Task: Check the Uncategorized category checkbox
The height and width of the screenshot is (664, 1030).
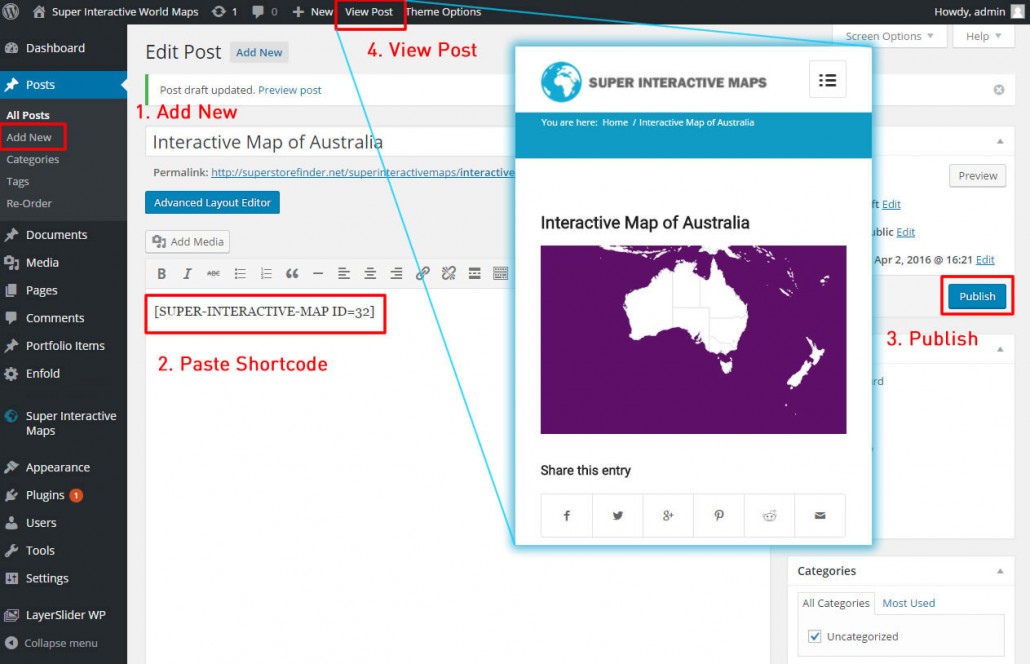Action: point(814,636)
